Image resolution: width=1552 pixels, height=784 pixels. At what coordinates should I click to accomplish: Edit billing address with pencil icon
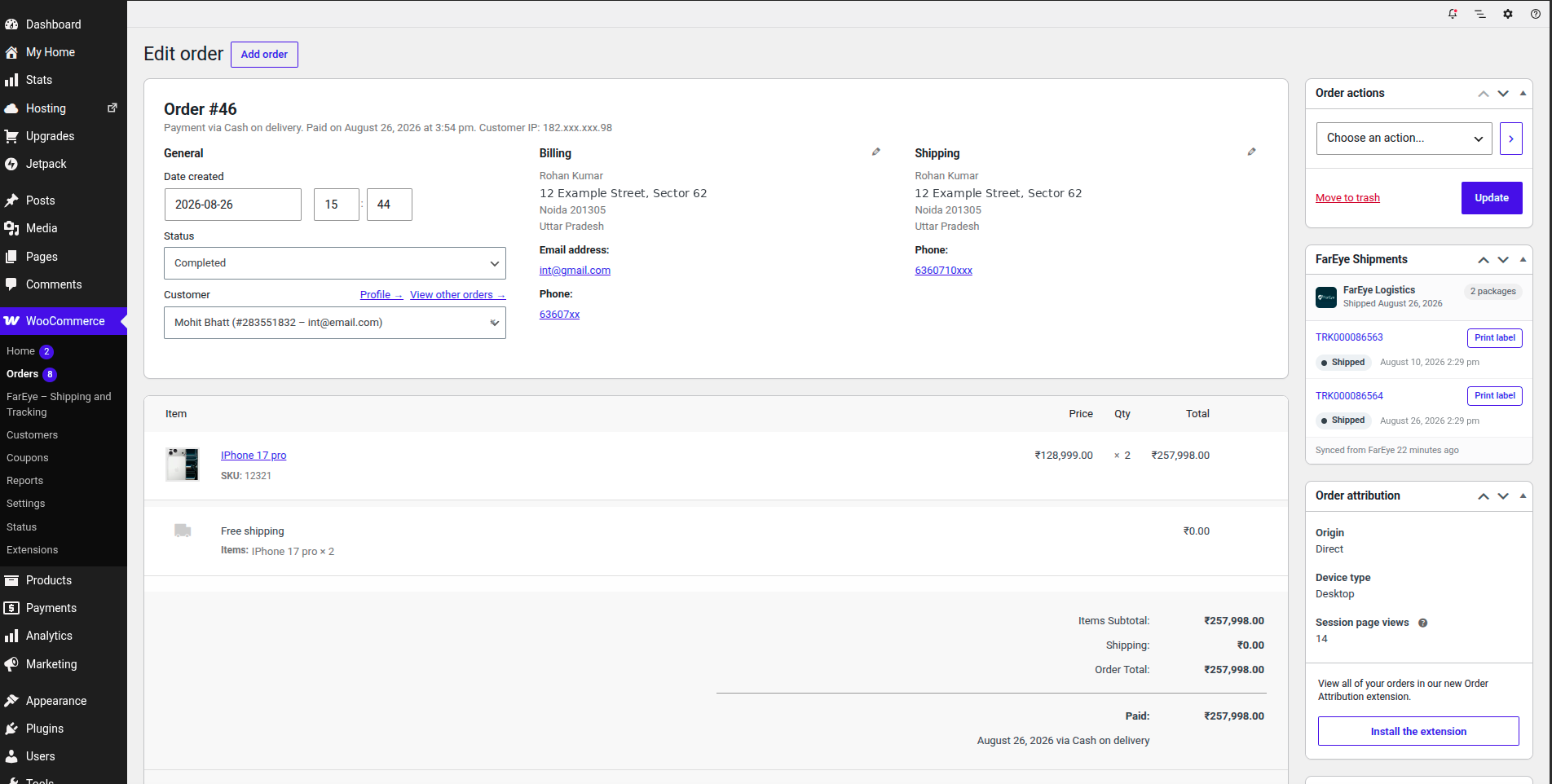[x=876, y=152]
